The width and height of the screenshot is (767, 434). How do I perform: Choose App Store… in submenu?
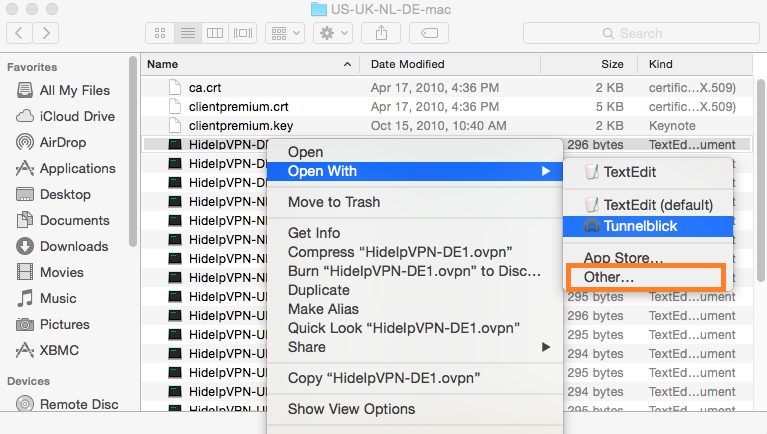(648, 258)
